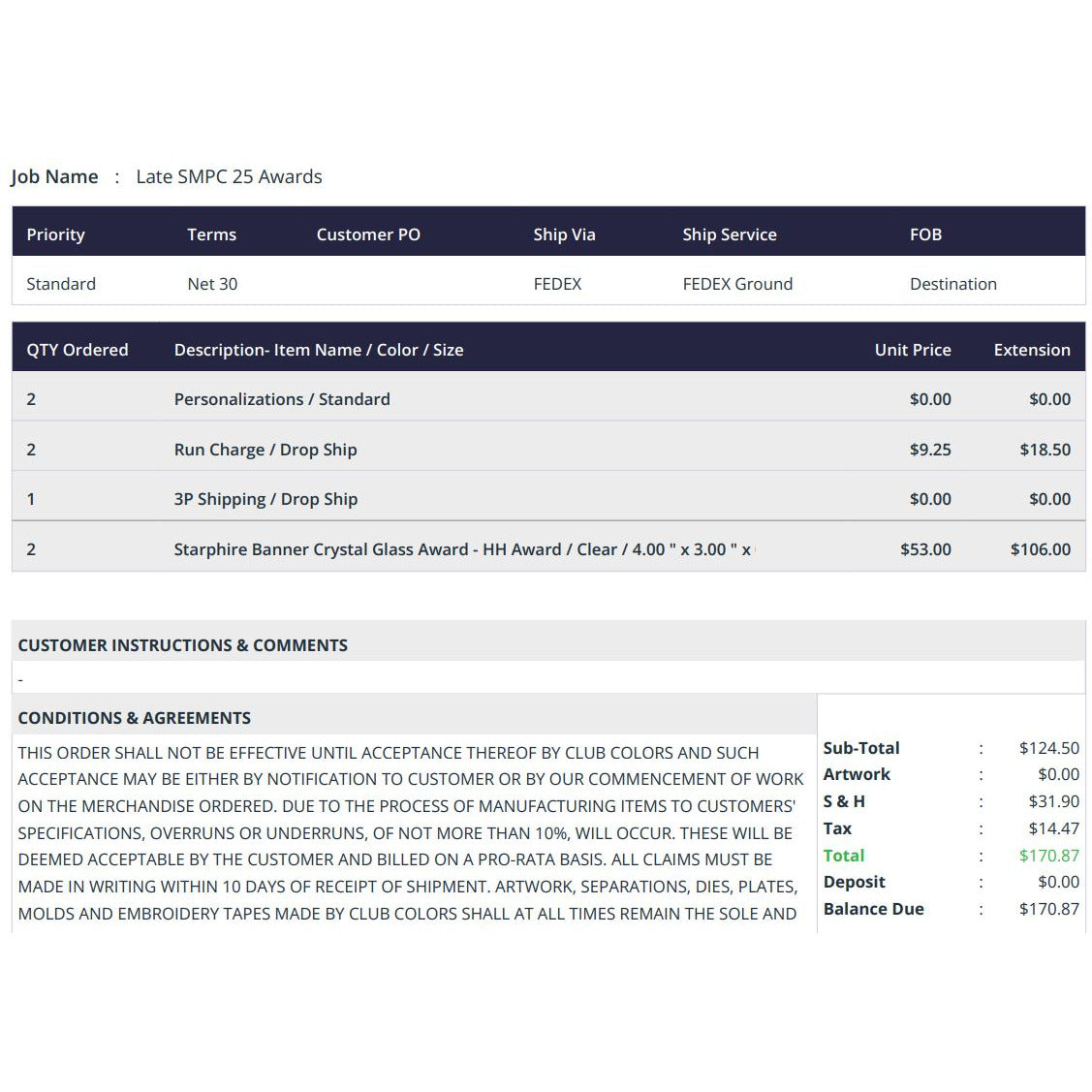Select the Late SMPC 25 Awards job name
The image size is (1092, 1092).
229,177
